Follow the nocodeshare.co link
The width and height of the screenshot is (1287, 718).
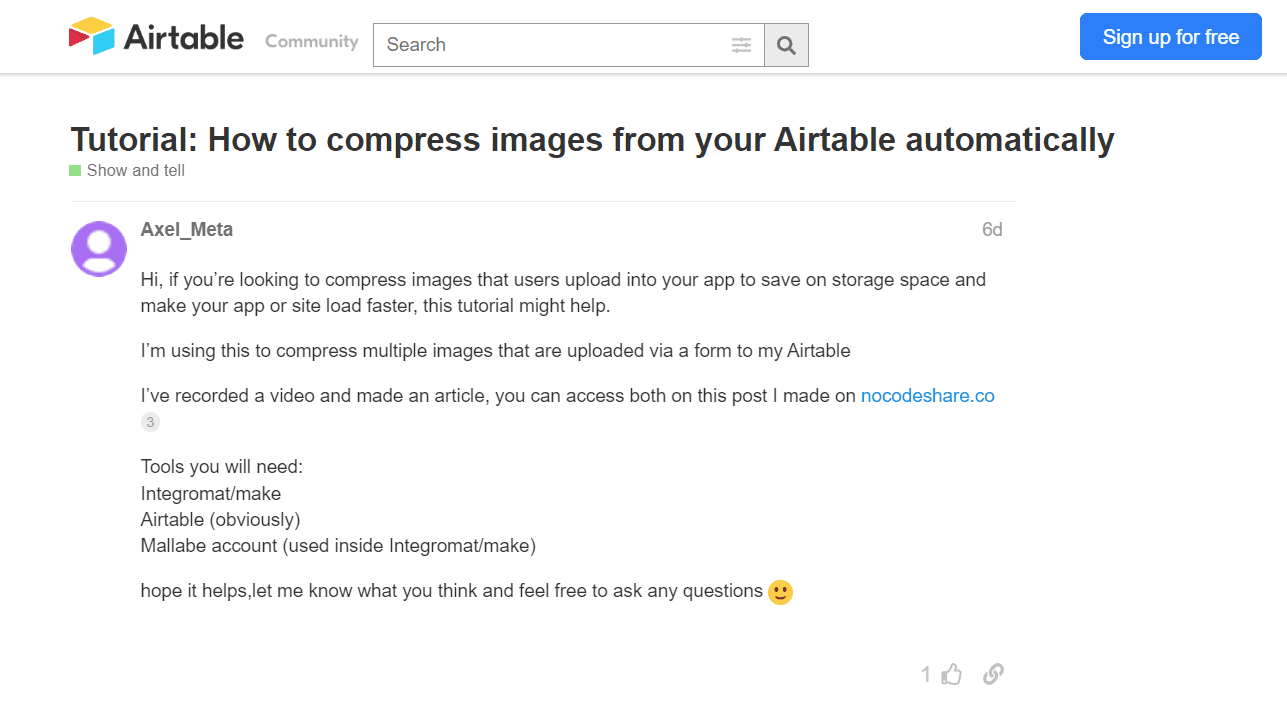928,396
